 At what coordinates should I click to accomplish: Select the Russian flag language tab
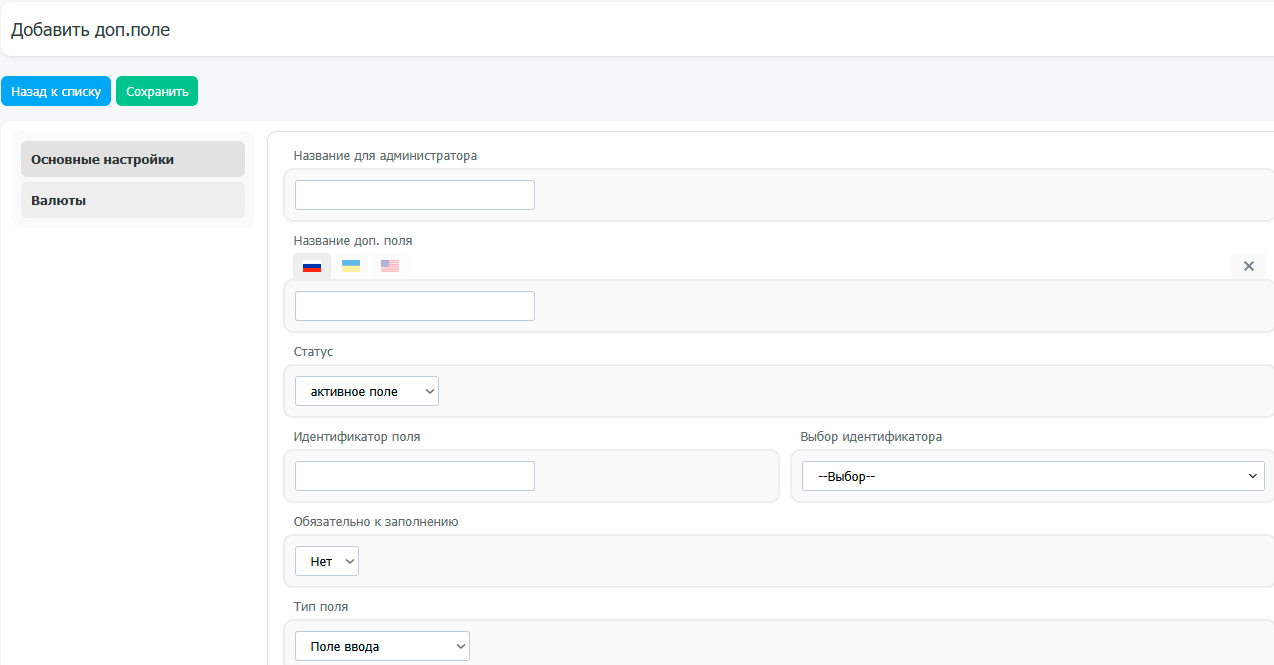pos(312,267)
